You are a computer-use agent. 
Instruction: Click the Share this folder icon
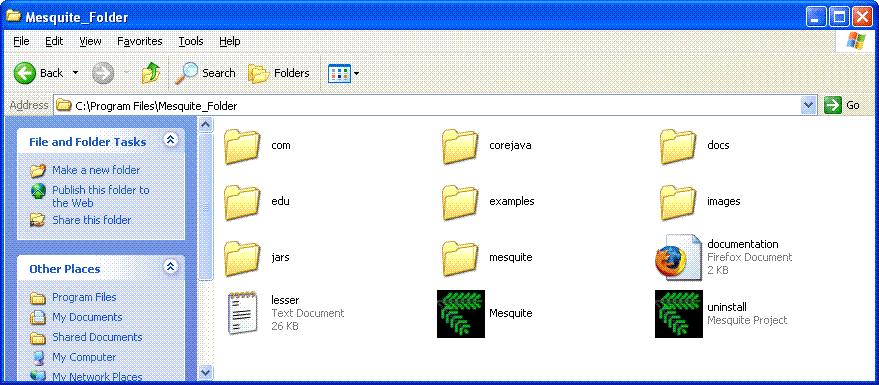pyautogui.click(x=38, y=220)
